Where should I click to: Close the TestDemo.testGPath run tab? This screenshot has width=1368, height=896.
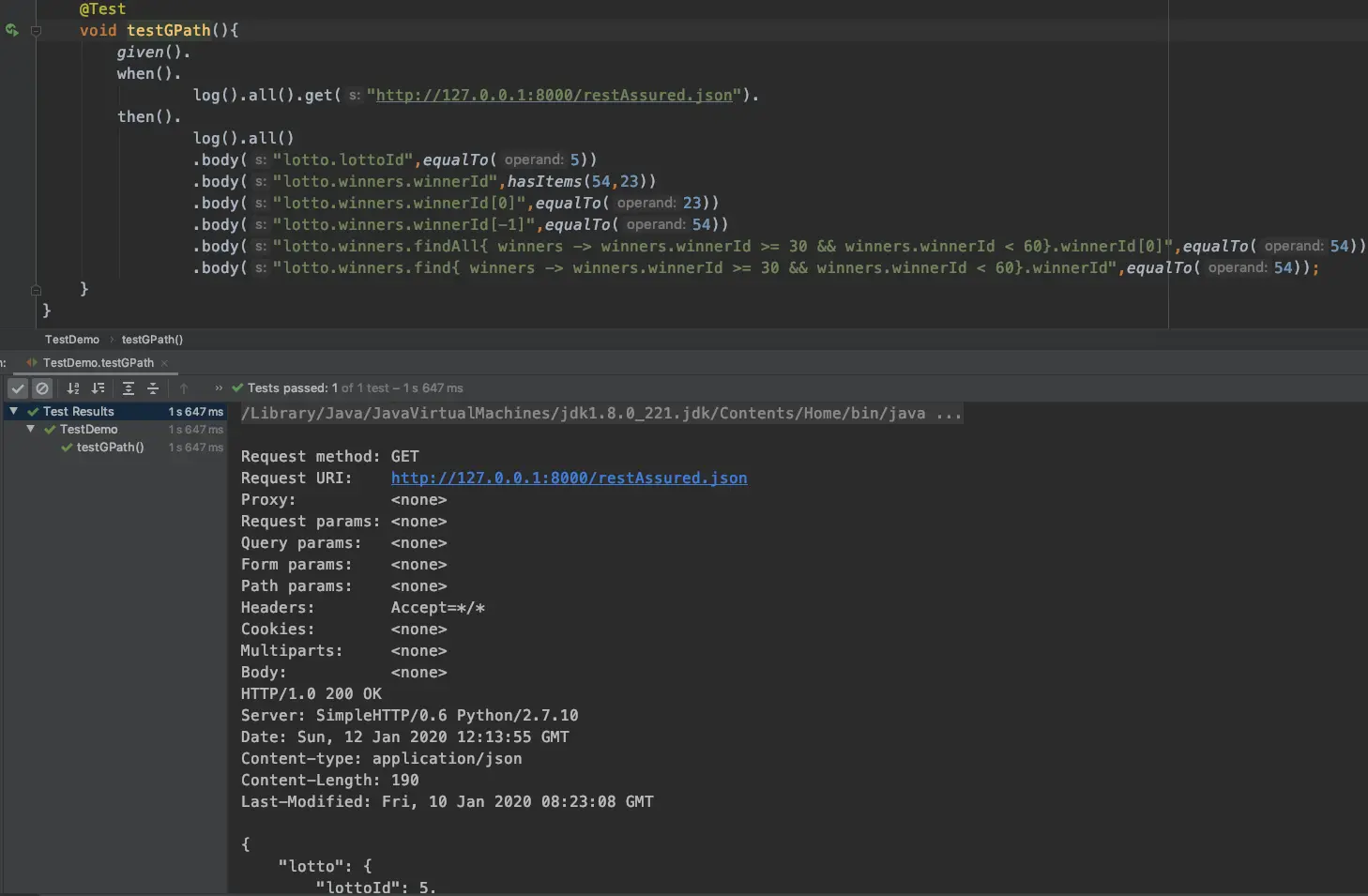pyautogui.click(x=164, y=363)
